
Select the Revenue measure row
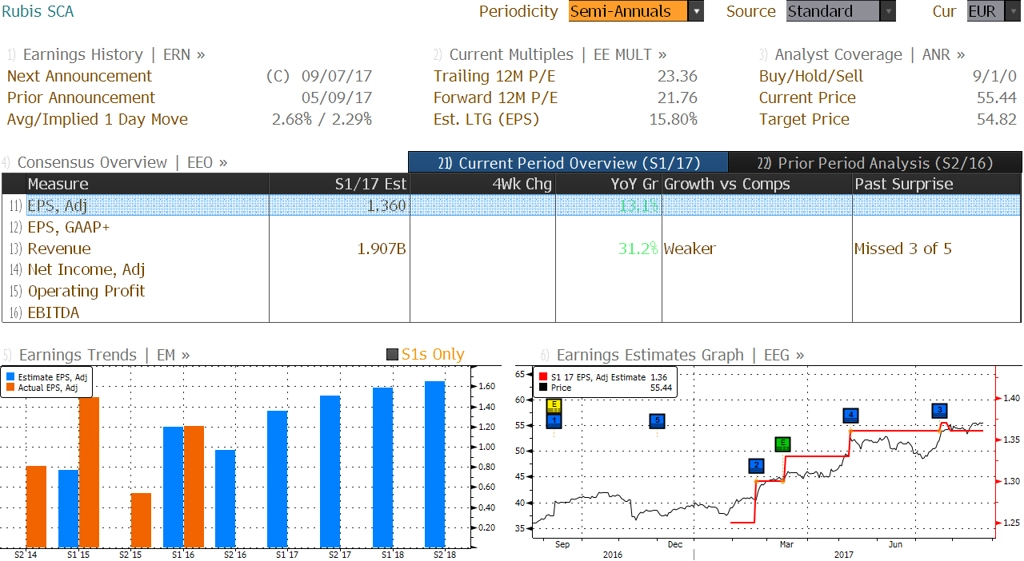click(511, 248)
